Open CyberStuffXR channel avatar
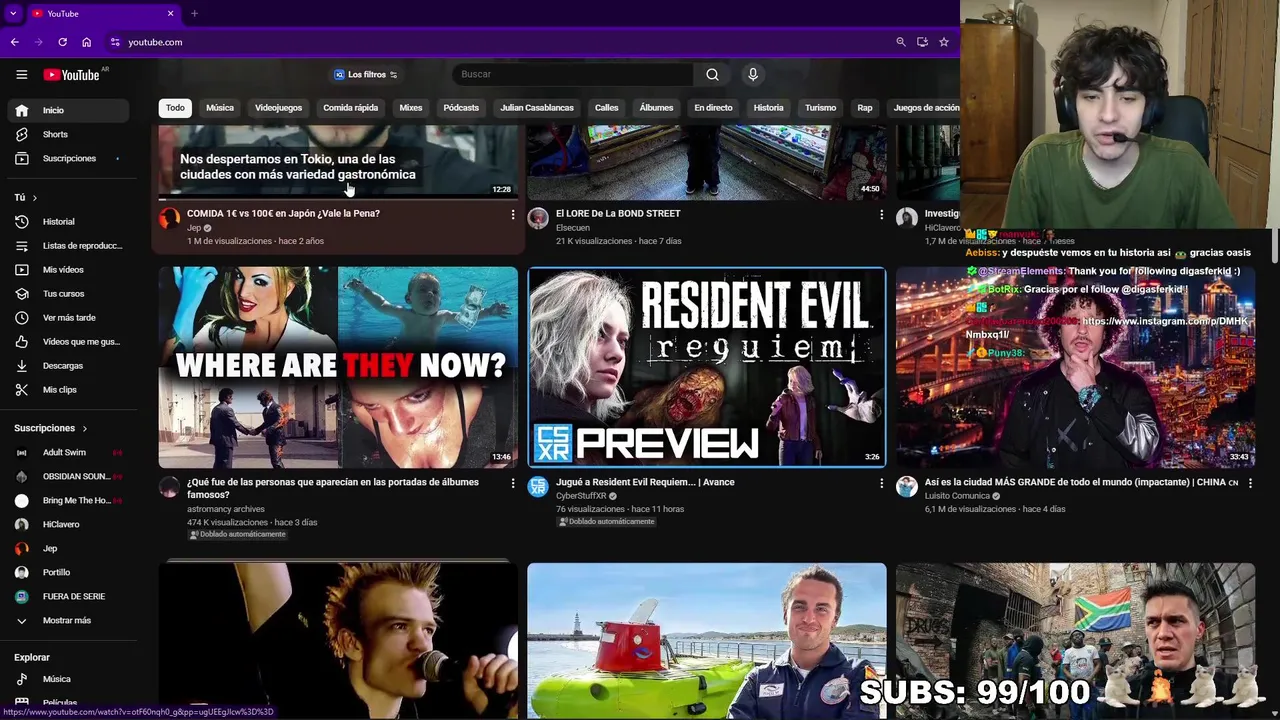The height and width of the screenshot is (720, 1280). [538, 487]
